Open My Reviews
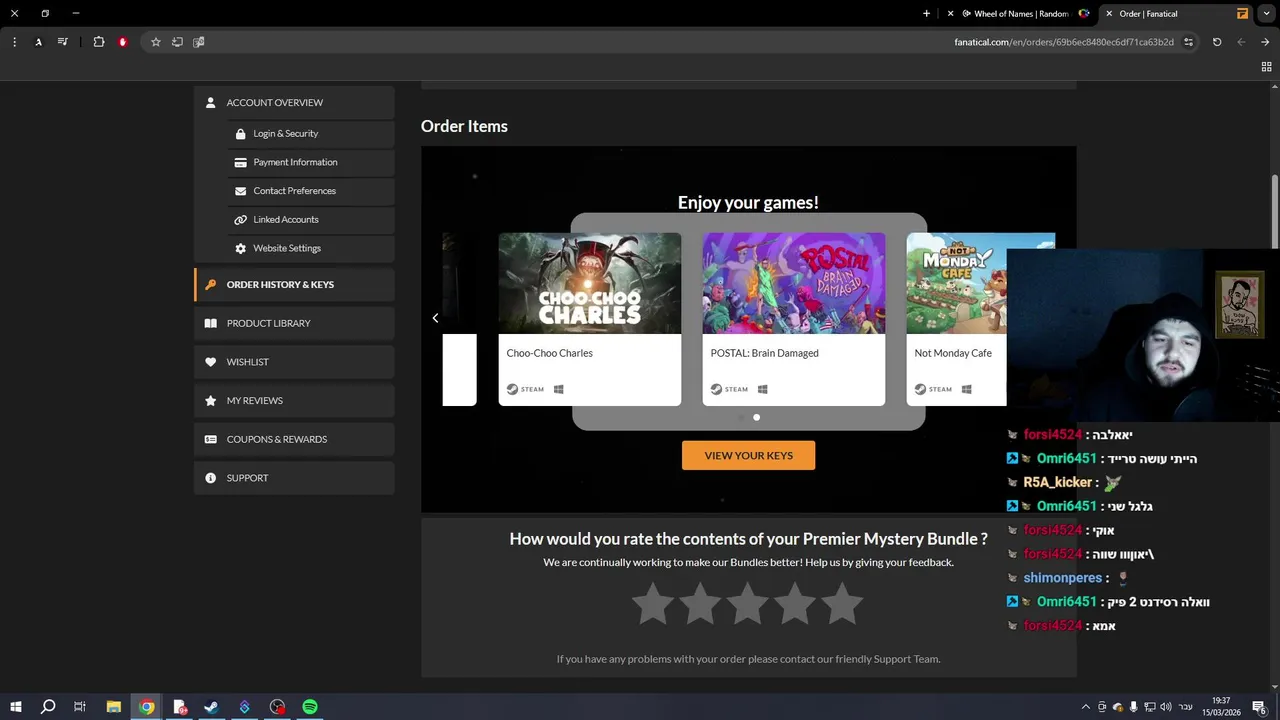Image resolution: width=1280 pixels, height=720 pixels. pyautogui.click(x=294, y=401)
